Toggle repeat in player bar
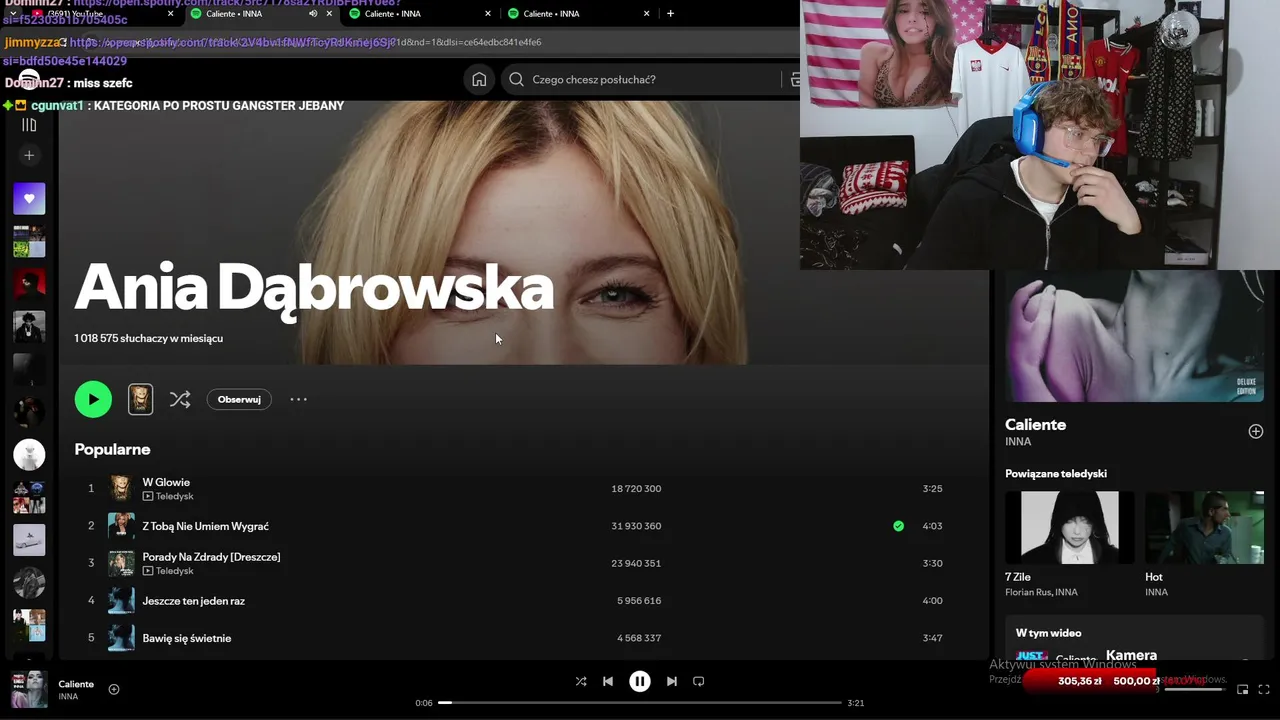 (699, 681)
